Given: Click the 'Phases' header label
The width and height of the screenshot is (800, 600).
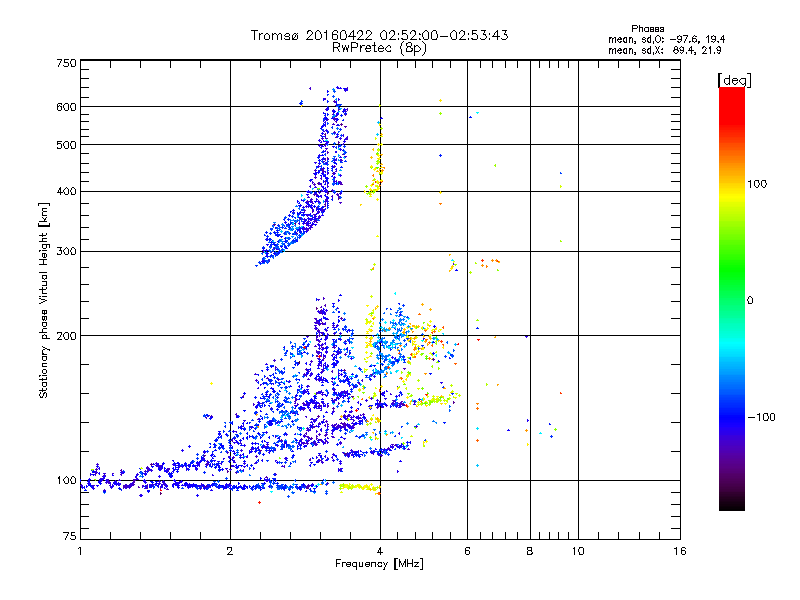Looking at the screenshot, I should 647,29.
